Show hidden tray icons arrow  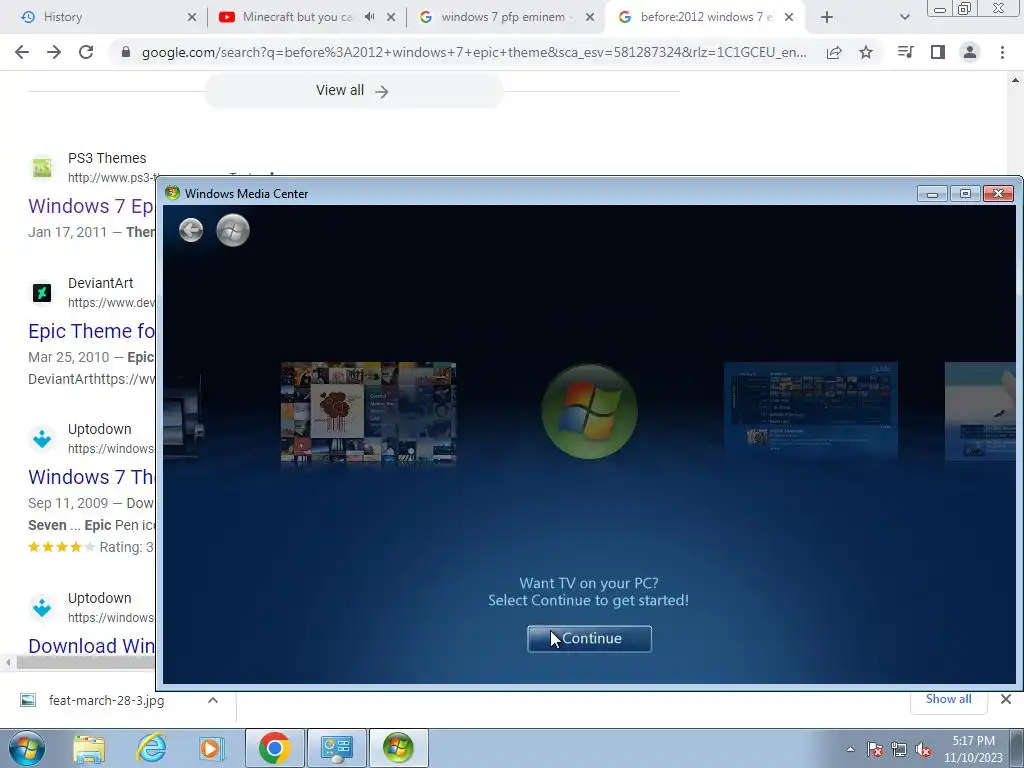(x=850, y=749)
